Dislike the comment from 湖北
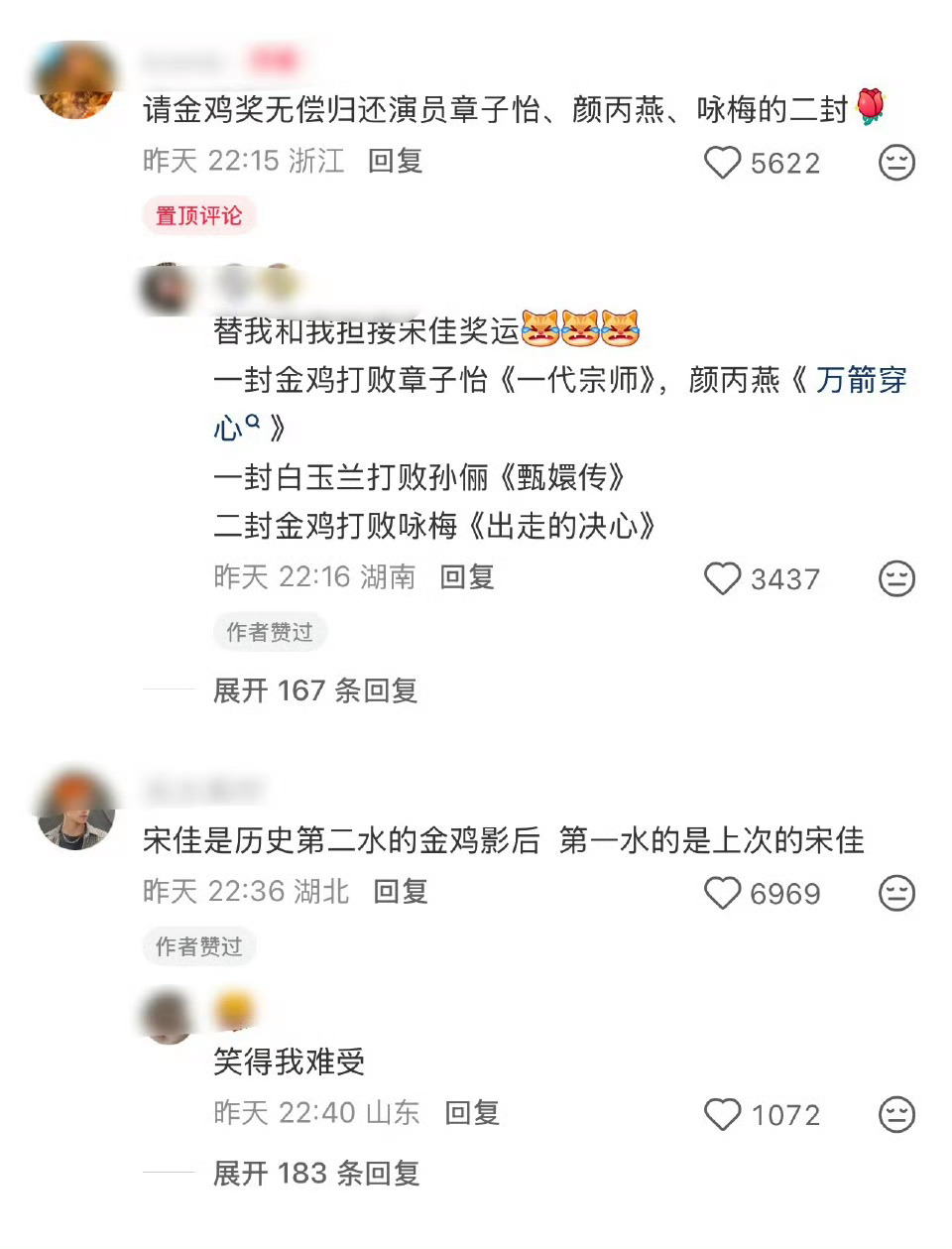952x1249 pixels. point(896,894)
